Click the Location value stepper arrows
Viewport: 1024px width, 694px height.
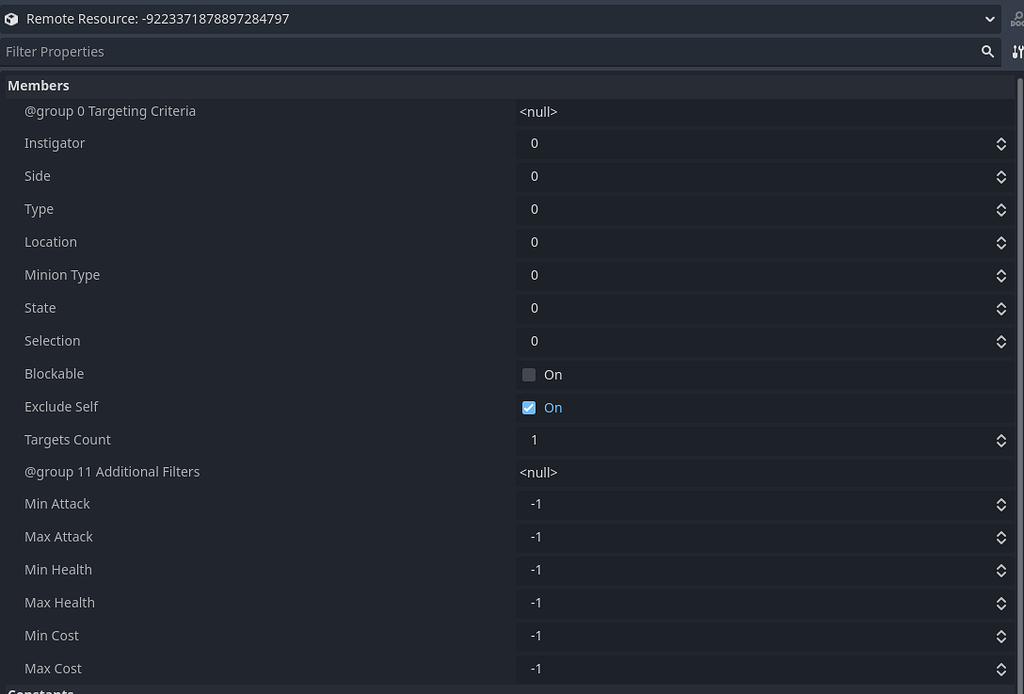pyautogui.click(x=1000, y=242)
